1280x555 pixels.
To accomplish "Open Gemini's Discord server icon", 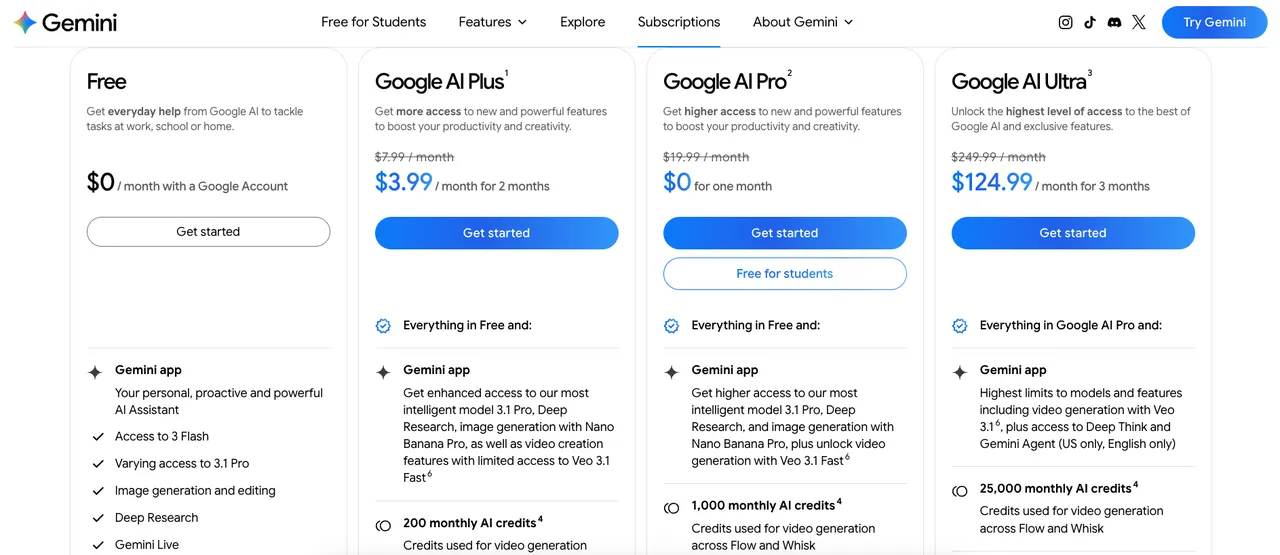I will (x=1114, y=22).
